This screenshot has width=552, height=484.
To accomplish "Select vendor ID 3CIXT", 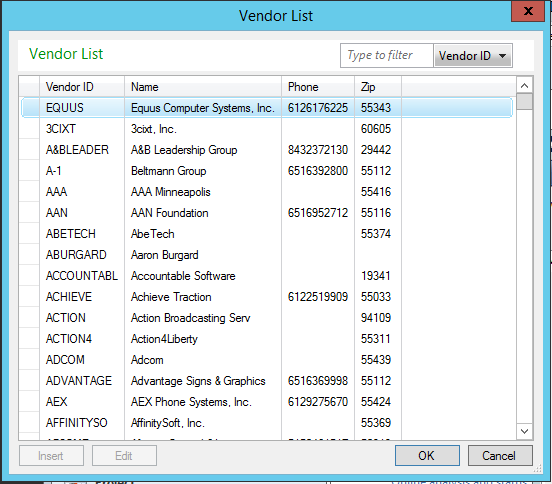I will 61,129.
